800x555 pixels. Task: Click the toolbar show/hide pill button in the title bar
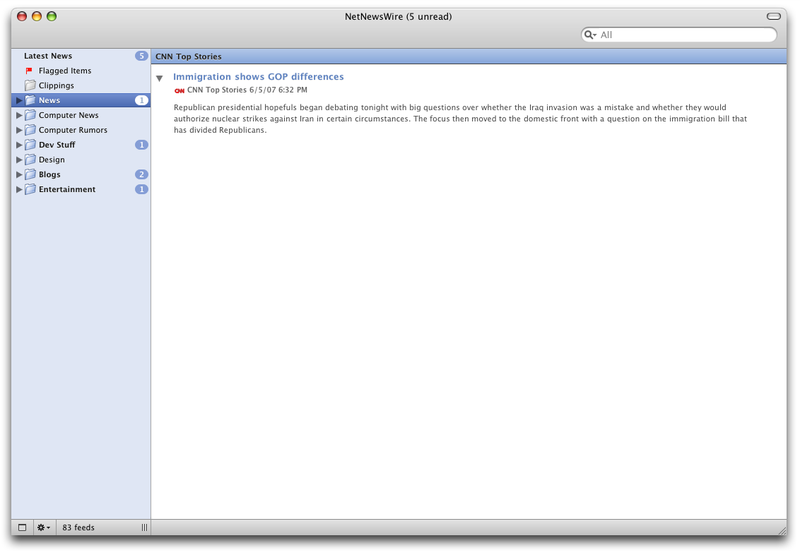pos(773,16)
